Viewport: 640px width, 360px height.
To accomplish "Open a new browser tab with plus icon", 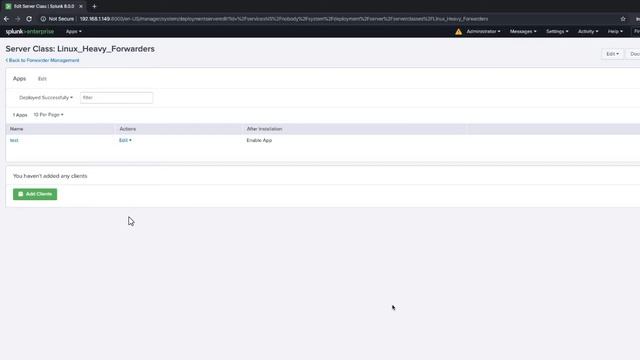I will 94,6.
